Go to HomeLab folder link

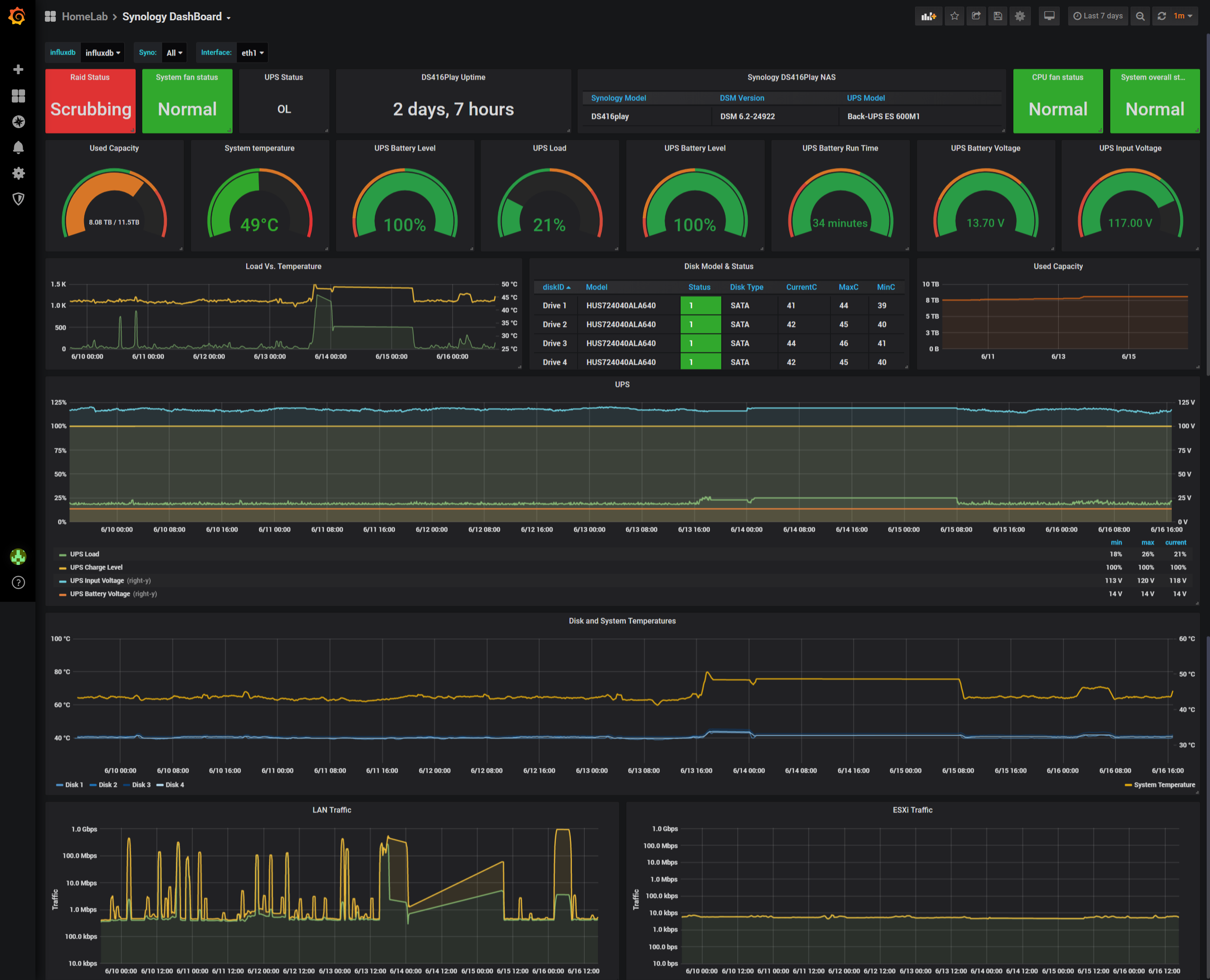(x=85, y=17)
